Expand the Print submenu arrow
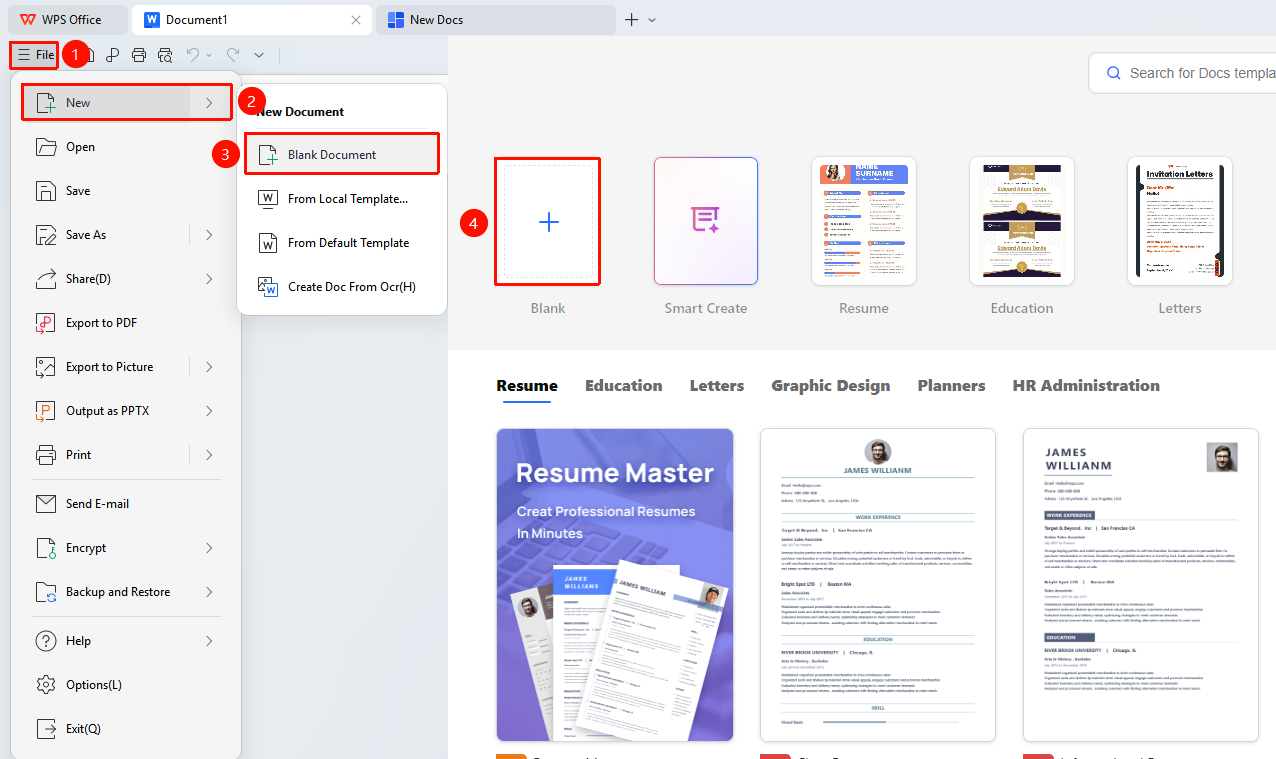This screenshot has width=1276, height=759. click(x=209, y=455)
